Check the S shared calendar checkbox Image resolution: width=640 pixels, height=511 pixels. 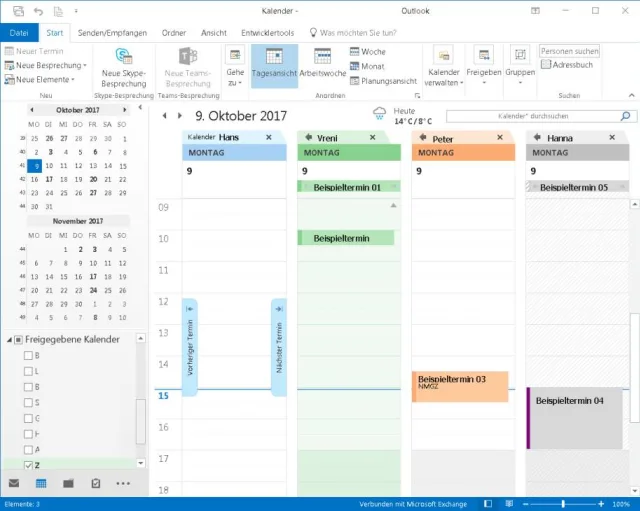28,403
